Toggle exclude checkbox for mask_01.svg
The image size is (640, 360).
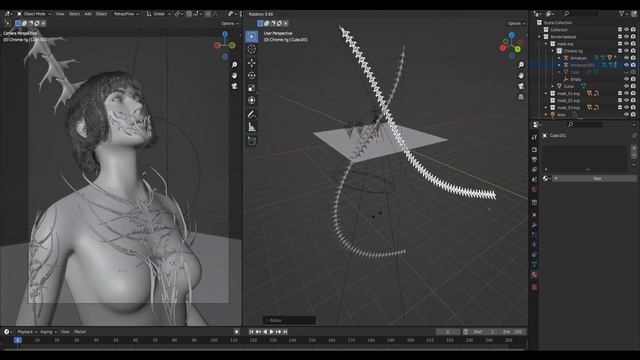click(620, 93)
